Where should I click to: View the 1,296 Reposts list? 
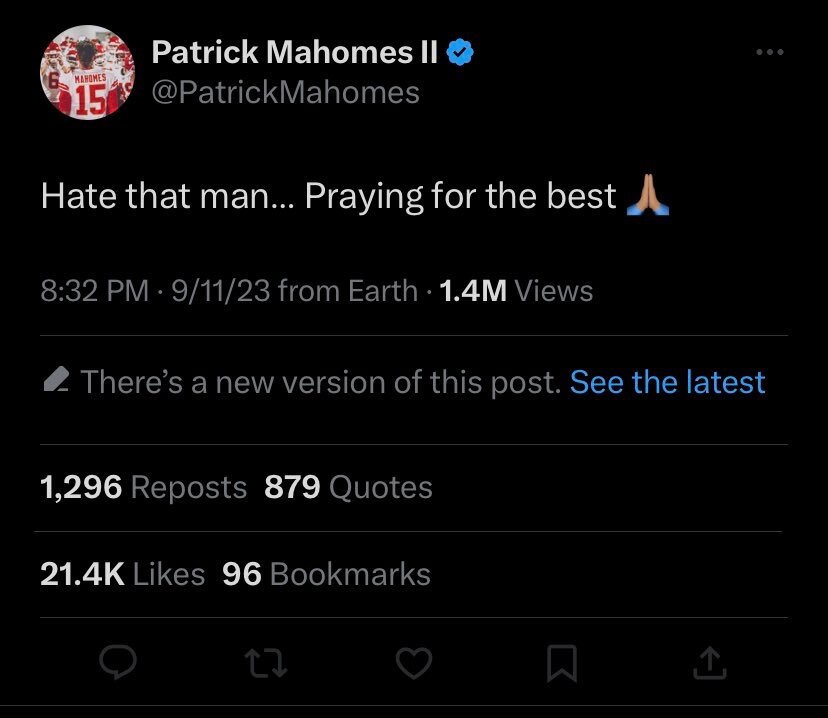(143, 487)
